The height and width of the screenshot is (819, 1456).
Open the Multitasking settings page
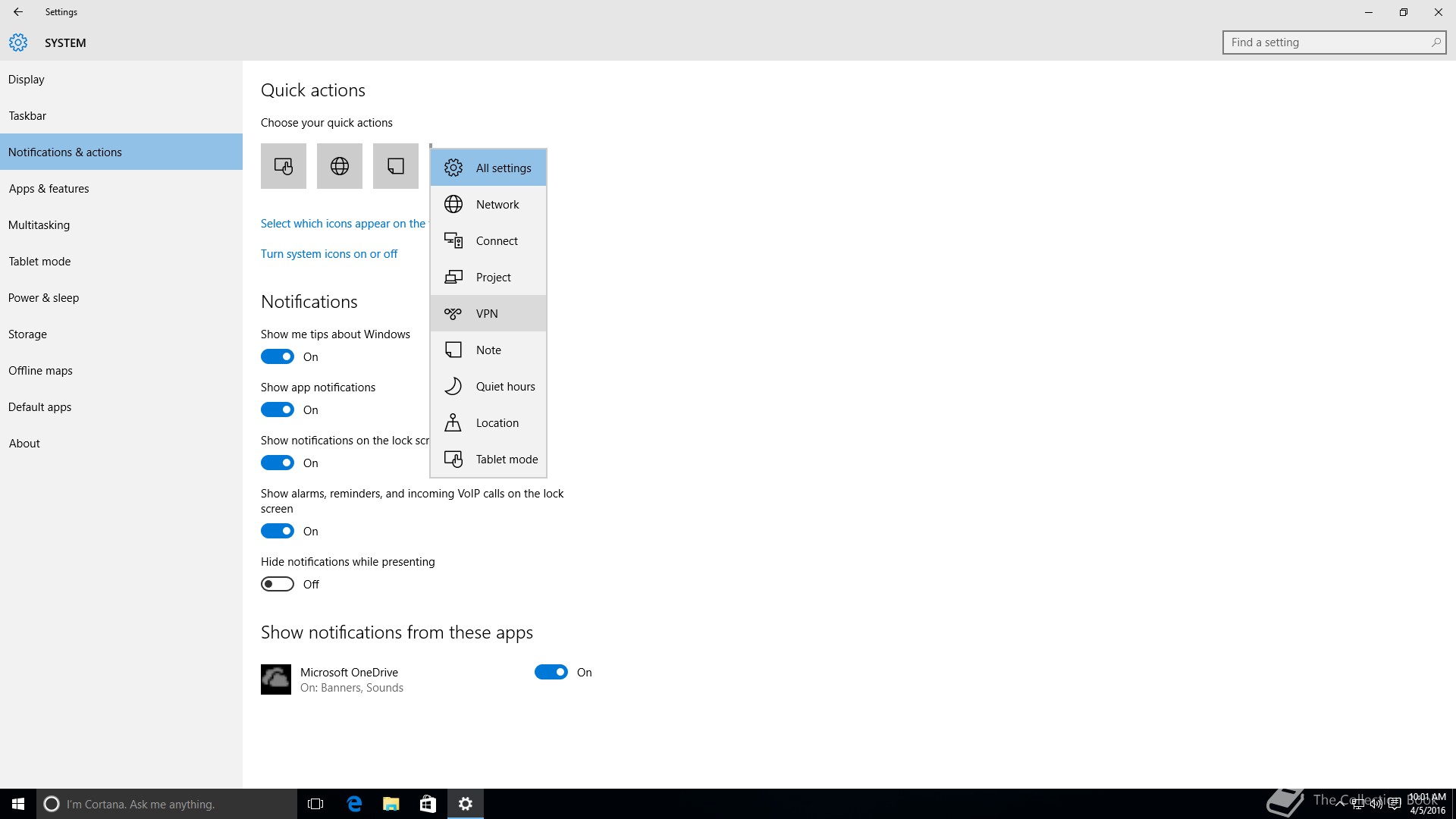121,224
